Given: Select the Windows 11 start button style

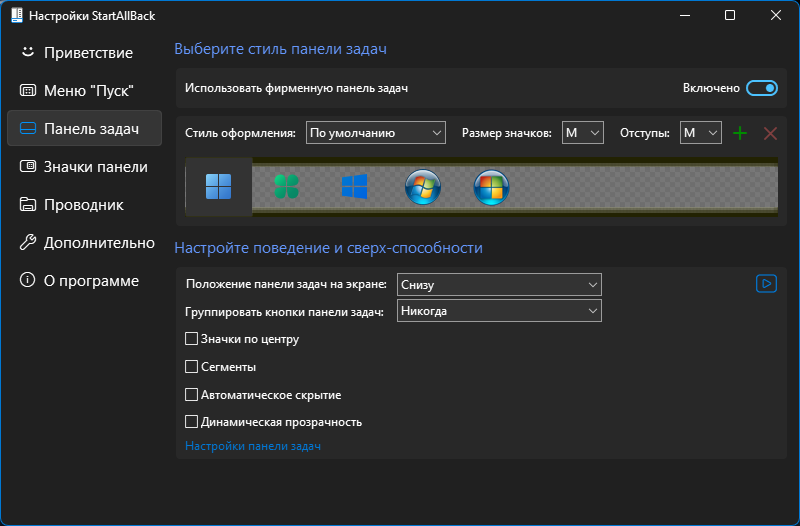Looking at the screenshot, I should (218, 187).
